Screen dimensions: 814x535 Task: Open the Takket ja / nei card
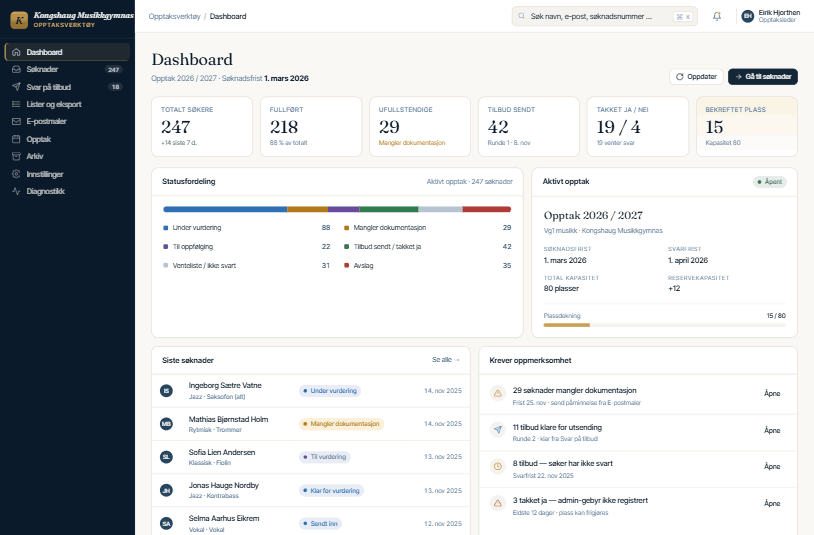pos(637,126)
